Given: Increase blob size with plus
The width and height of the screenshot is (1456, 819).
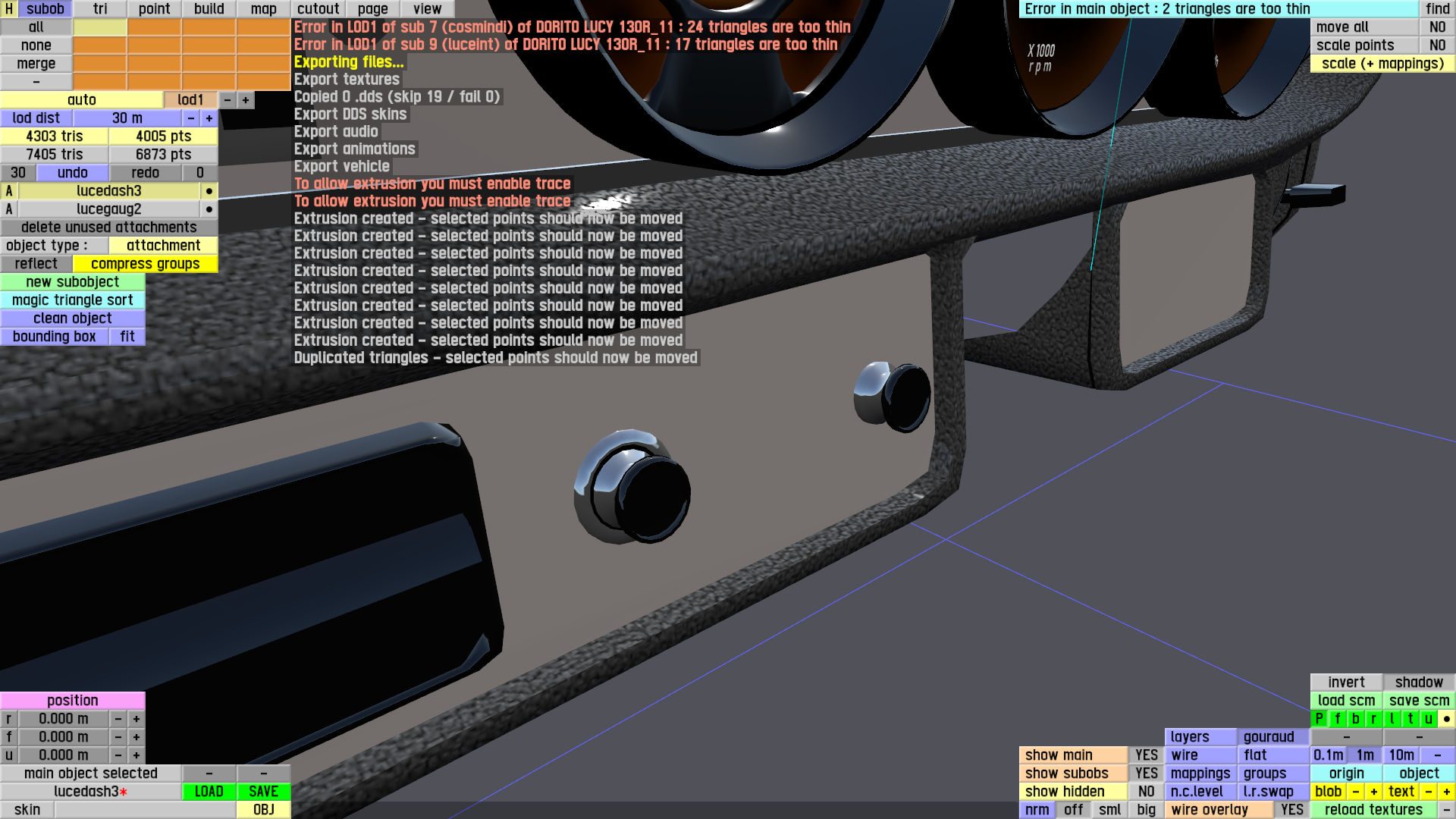Looking at the screenshot, I should click(1374, 792).
